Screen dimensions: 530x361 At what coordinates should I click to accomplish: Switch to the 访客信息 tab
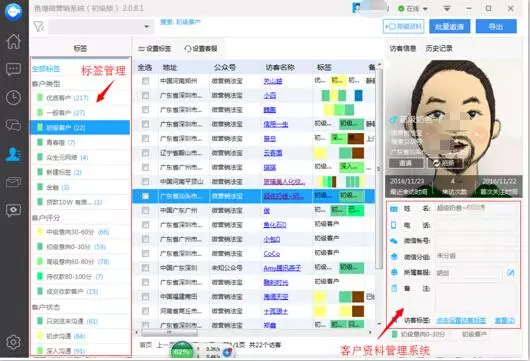point(403,49)
